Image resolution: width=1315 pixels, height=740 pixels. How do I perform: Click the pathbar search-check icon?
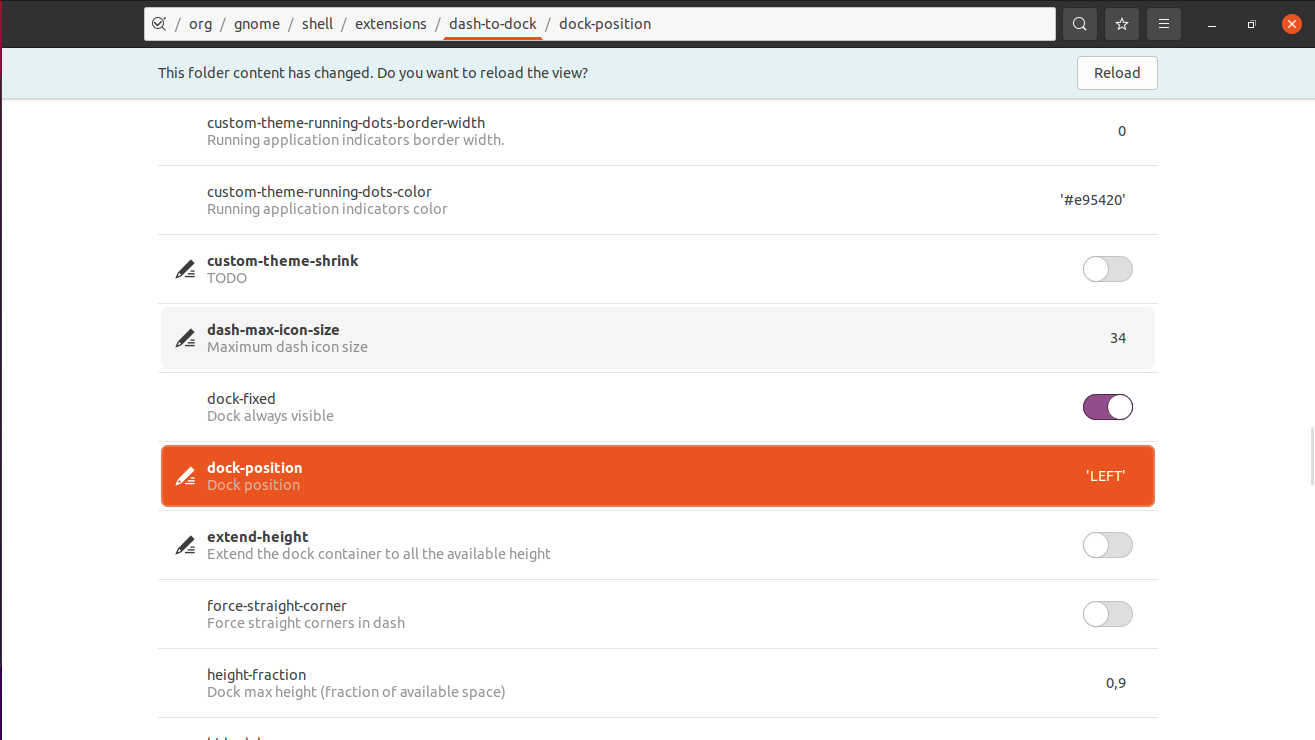click(x=159, y=23)
